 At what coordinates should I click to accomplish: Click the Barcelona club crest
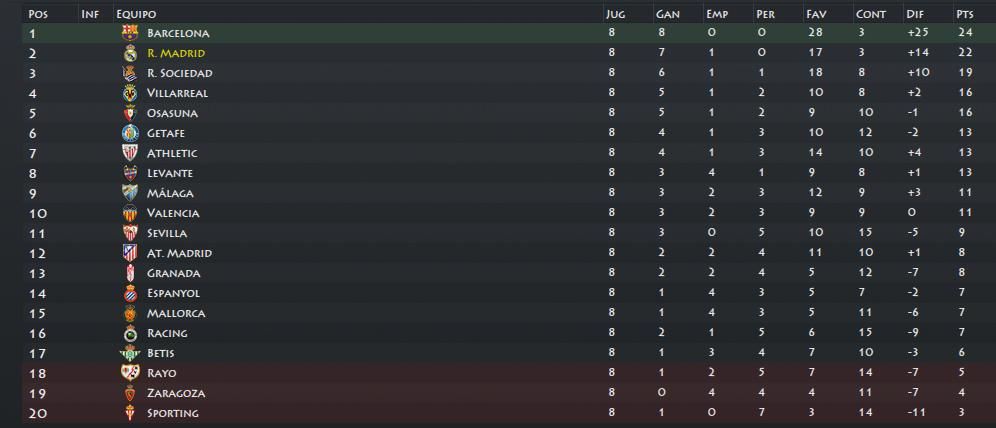tap(130, 33)
